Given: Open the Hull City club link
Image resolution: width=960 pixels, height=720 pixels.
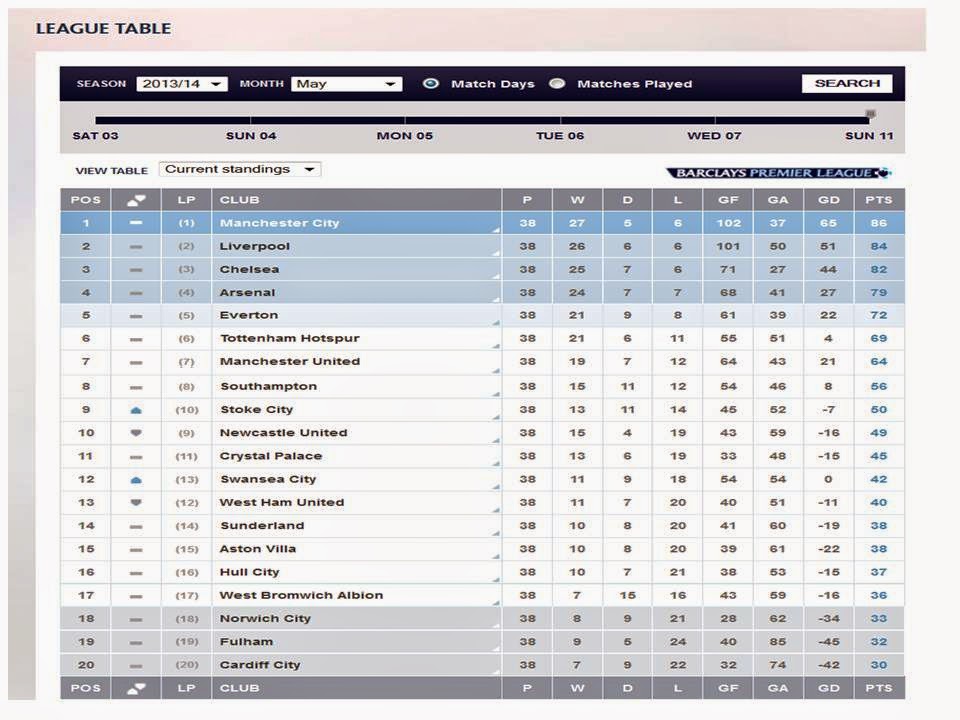Looking at the screenshot, I should [249, 572].
